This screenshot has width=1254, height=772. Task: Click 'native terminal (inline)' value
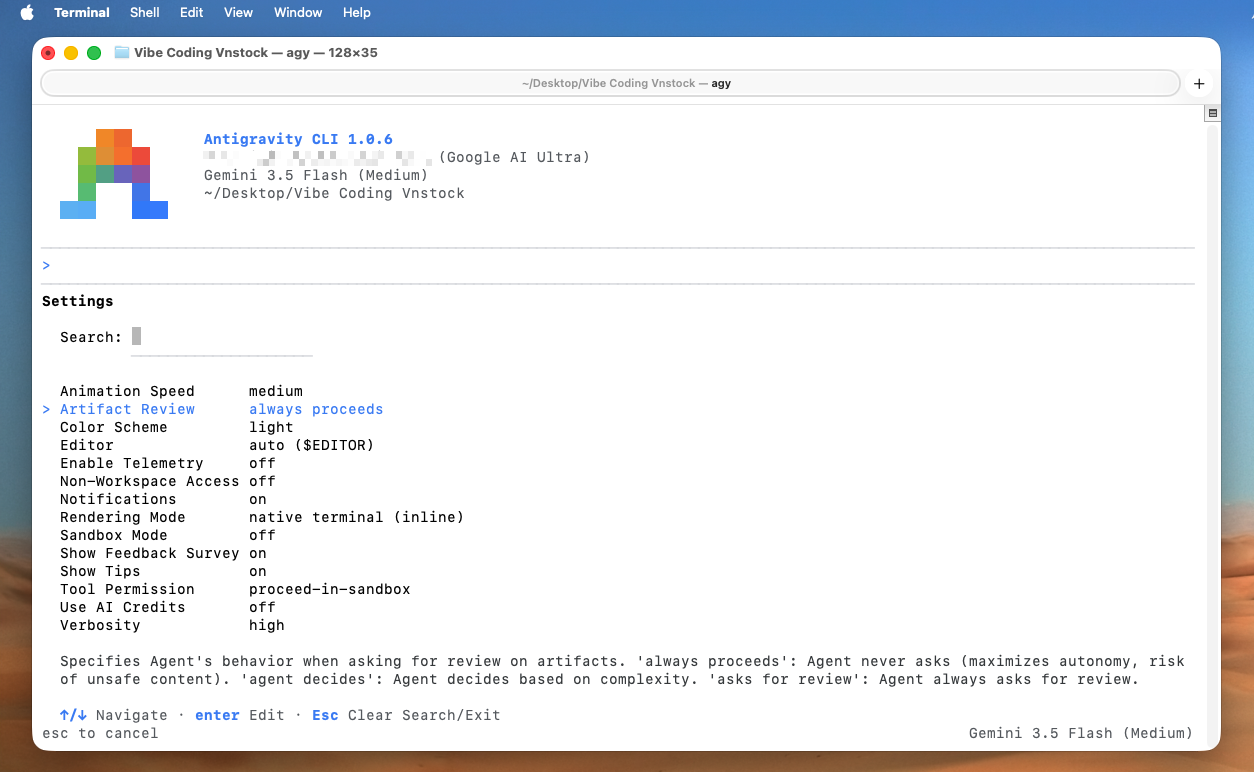(x=357, y=517)
